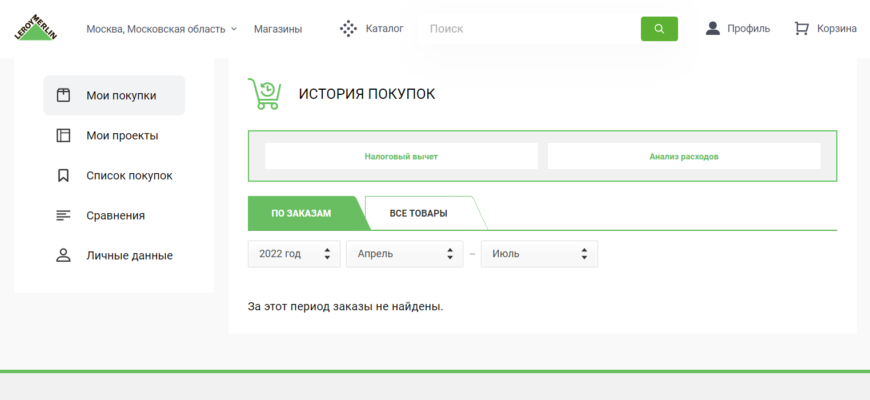Click the Налоговый вычет button
870x400 pixels.
pyautogui.click(x=401, y=156)
